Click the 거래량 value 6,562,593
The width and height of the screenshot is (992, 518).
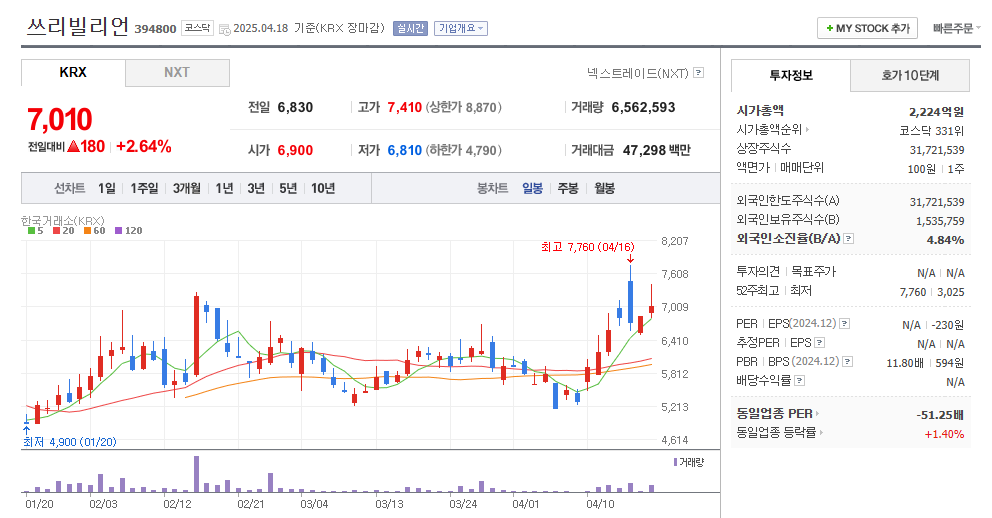tap(643, 108)
